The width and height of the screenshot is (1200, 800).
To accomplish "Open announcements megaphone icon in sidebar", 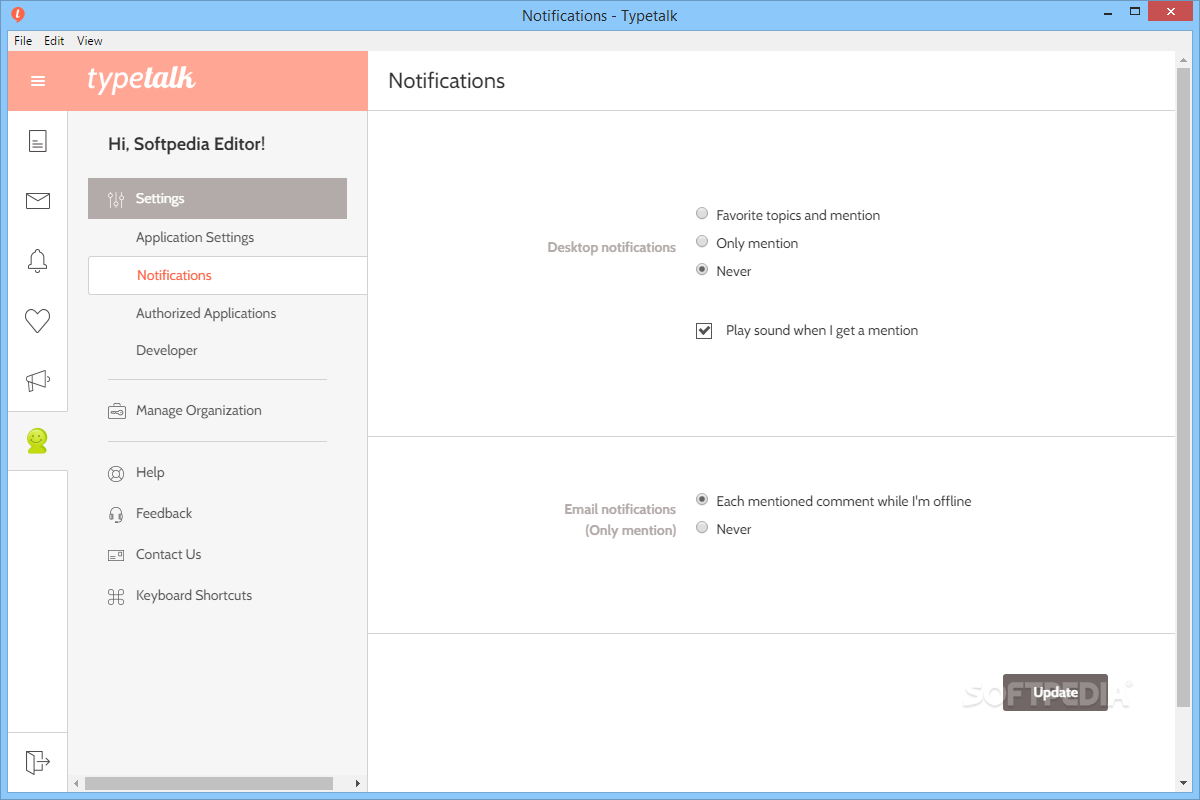I will point(38,381).
